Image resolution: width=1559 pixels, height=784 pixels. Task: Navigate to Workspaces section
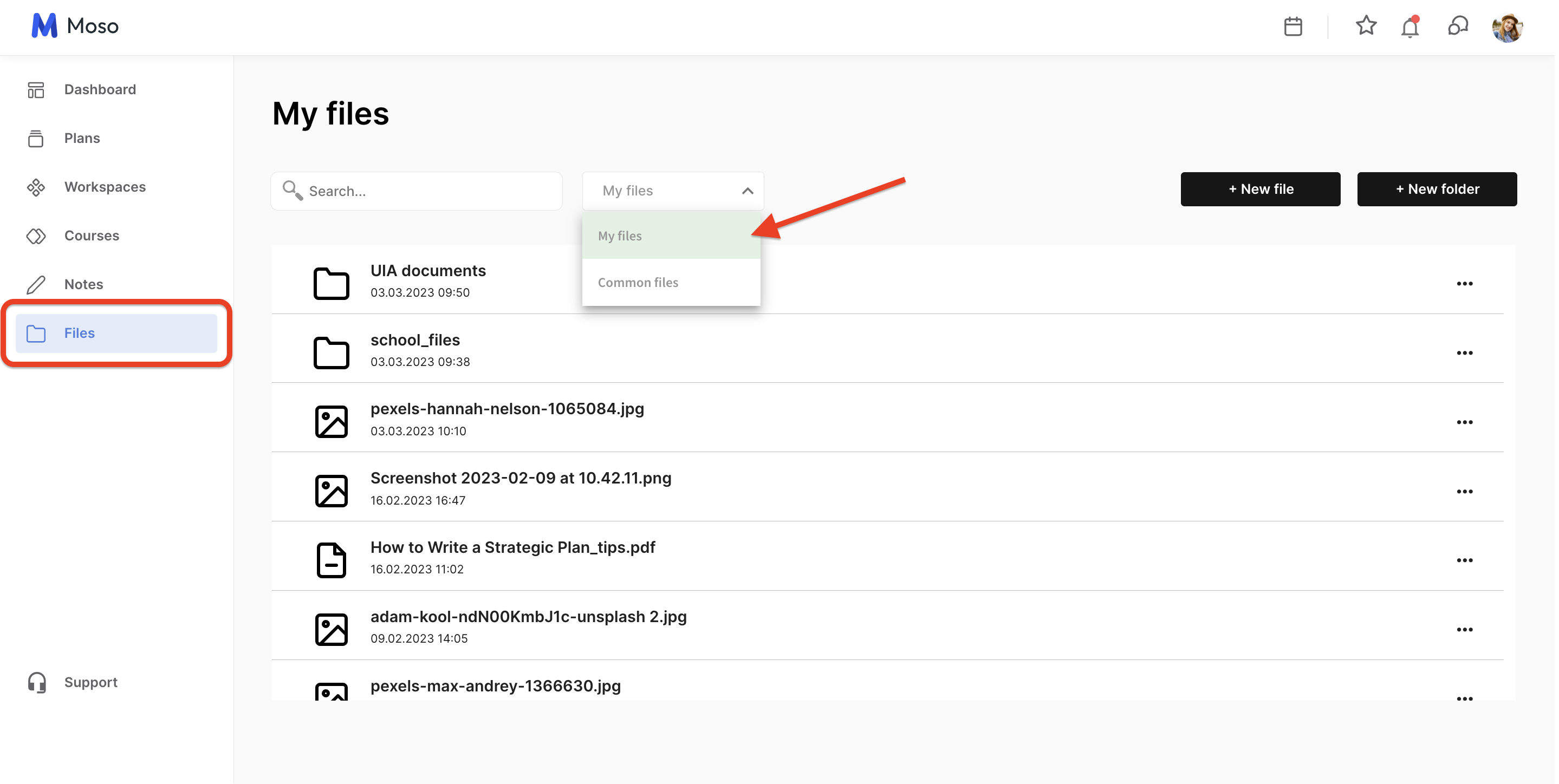point(105,187)
